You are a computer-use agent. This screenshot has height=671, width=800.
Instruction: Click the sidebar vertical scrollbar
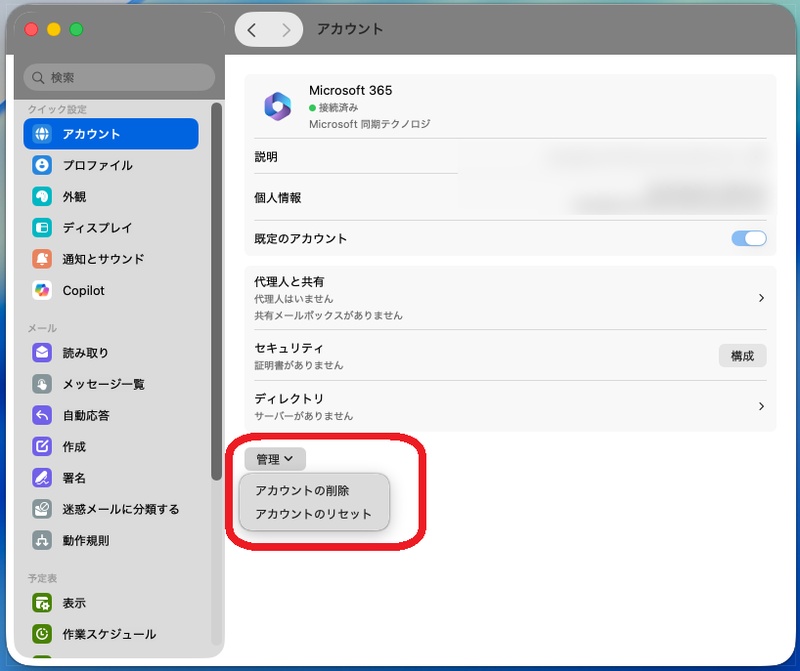(216, 291)
